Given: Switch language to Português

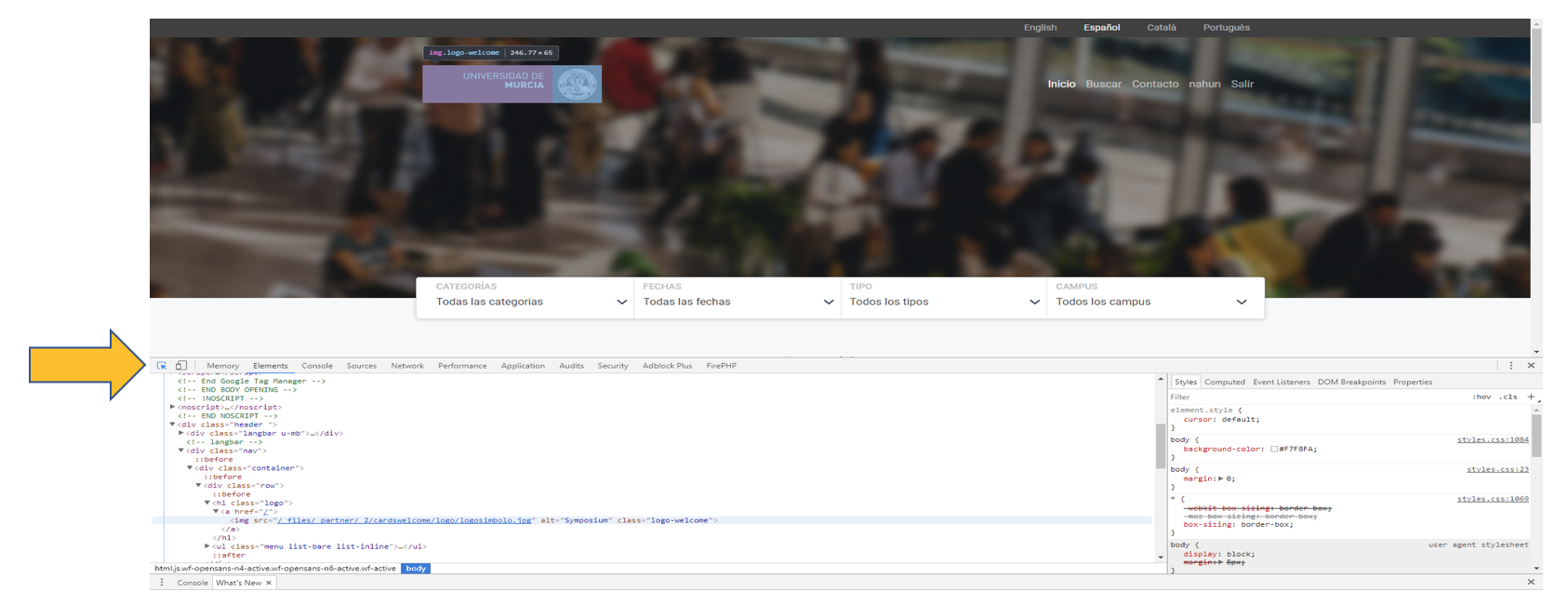Looking at the screenshot, I should tap(1226, 27).
